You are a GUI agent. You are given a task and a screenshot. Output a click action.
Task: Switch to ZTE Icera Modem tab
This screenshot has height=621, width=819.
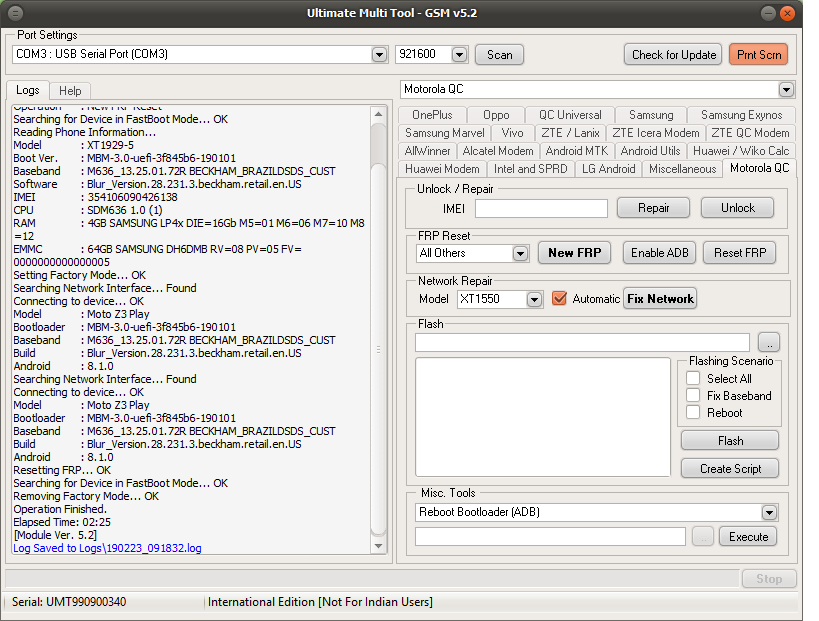(656, 133)
